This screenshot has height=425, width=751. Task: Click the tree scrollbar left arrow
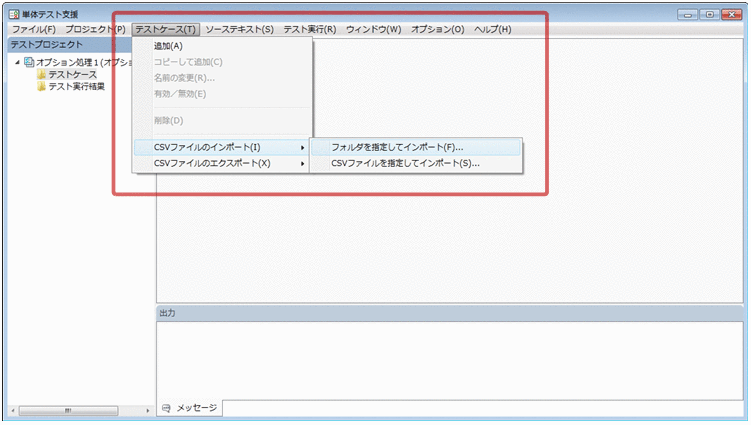(x=13, y=411)
